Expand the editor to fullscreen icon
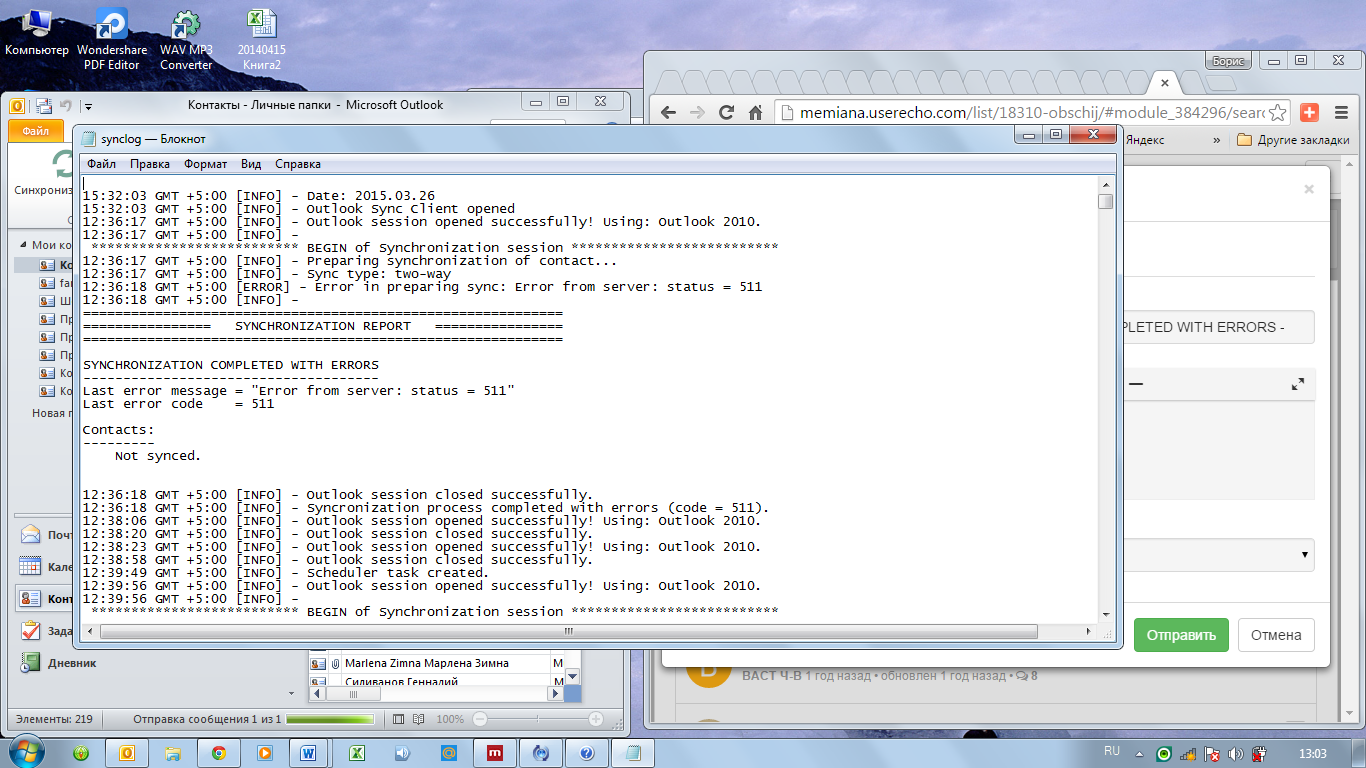This screenshot has width=1366, height=768. 1298,384
